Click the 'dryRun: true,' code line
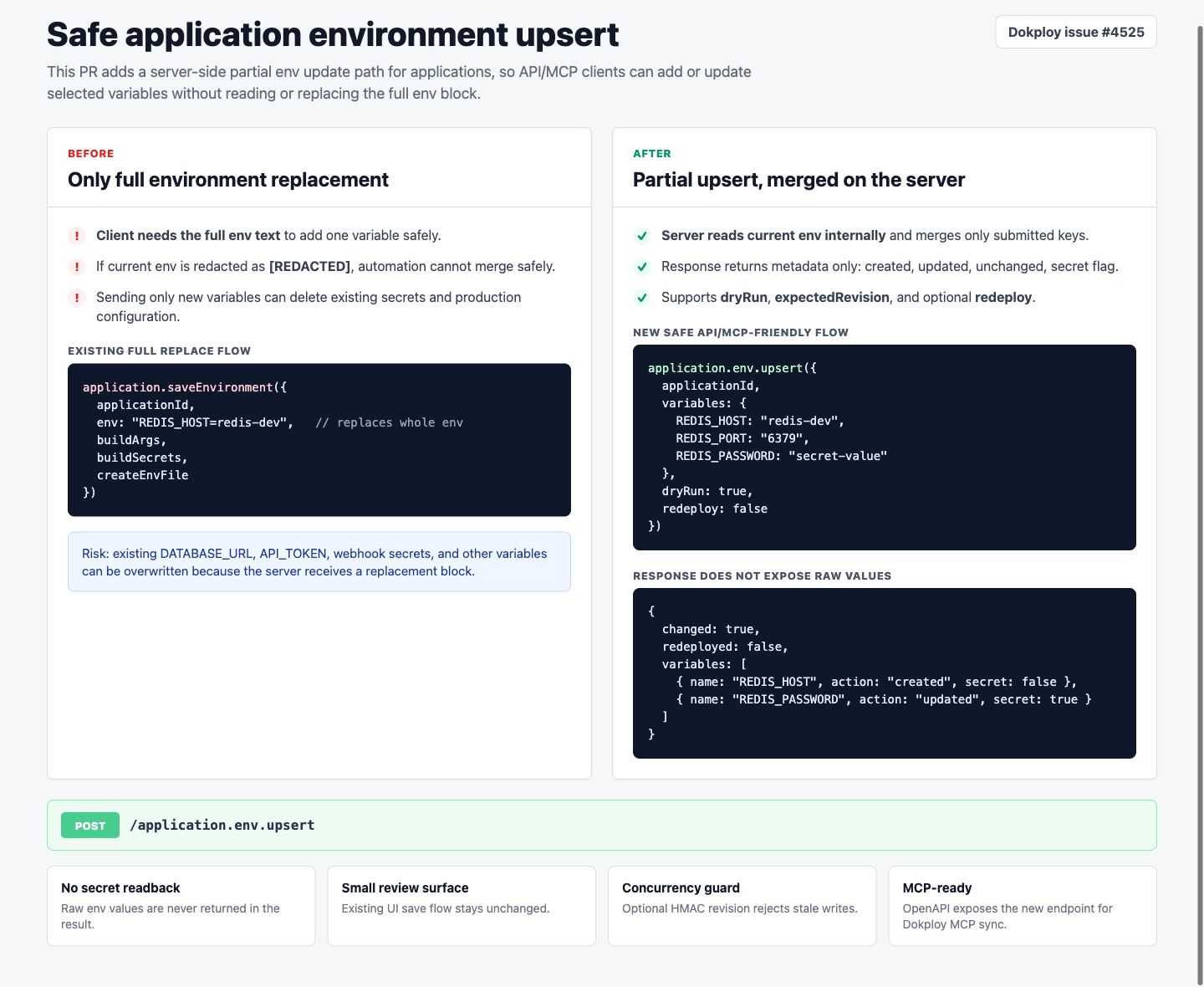The height and width of the screenshot is (987, 1204). click(707, 491)
